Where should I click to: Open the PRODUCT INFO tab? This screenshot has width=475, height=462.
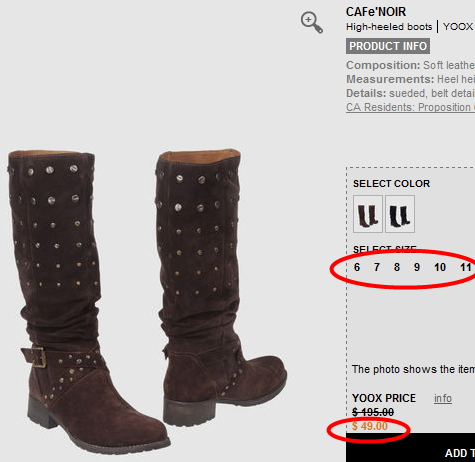pyautogui.click(x=388, y=46)
